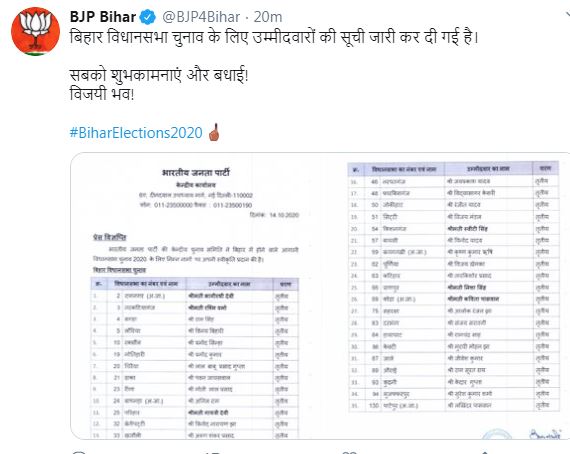Open the left press release page image
Screen dimensions: 570x454
[x=196, y=296]
